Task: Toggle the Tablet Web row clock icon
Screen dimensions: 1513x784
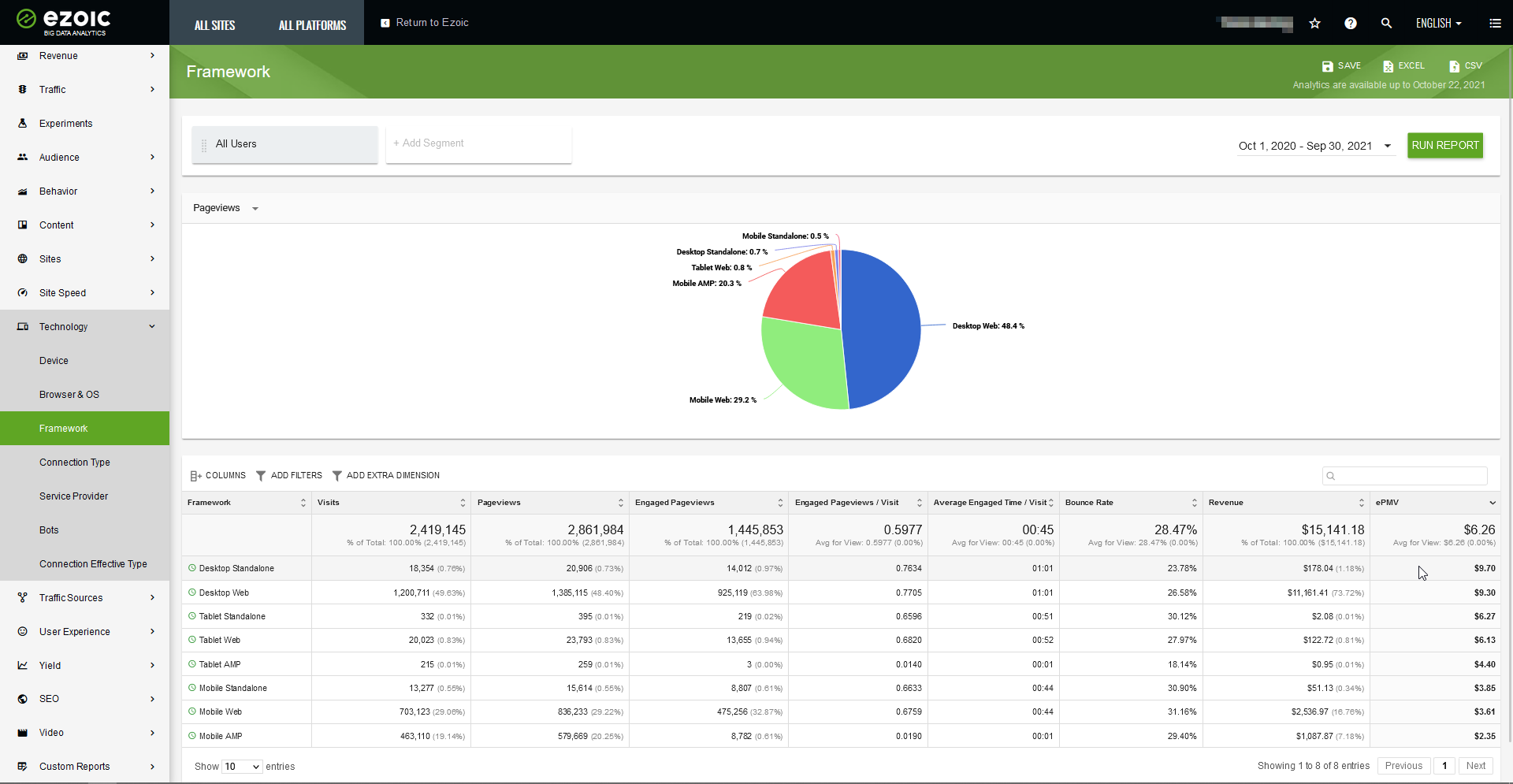Action: 191,640
